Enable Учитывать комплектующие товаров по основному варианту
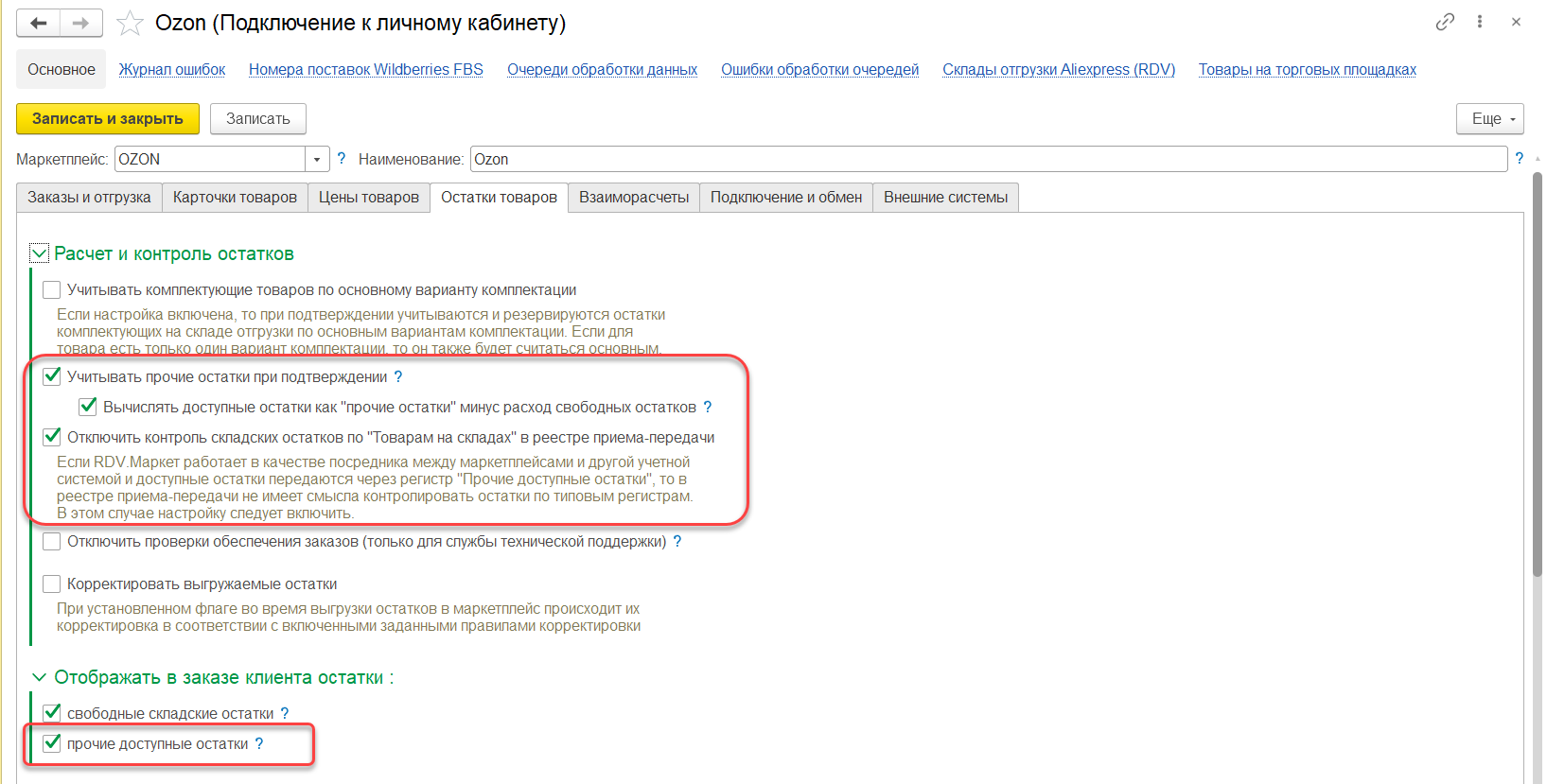The height and width of the screenshot is (784, 1547). click(52, 289)
